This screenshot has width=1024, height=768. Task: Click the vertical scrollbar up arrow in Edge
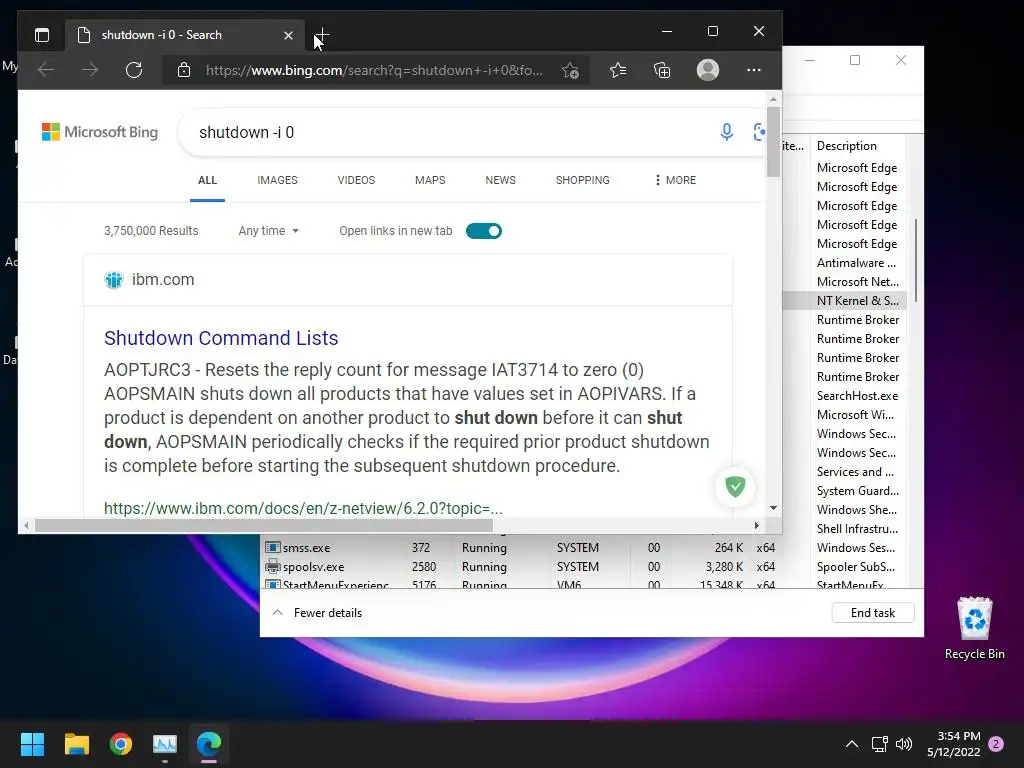[x=773, y=99]
